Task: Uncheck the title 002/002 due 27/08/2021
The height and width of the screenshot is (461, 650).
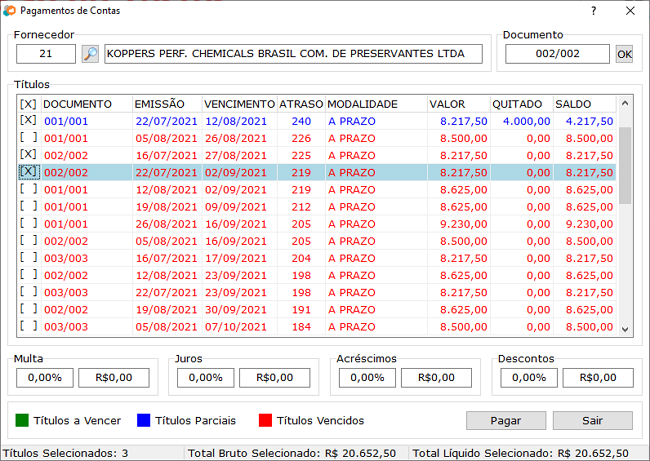Action: [28, 155]
